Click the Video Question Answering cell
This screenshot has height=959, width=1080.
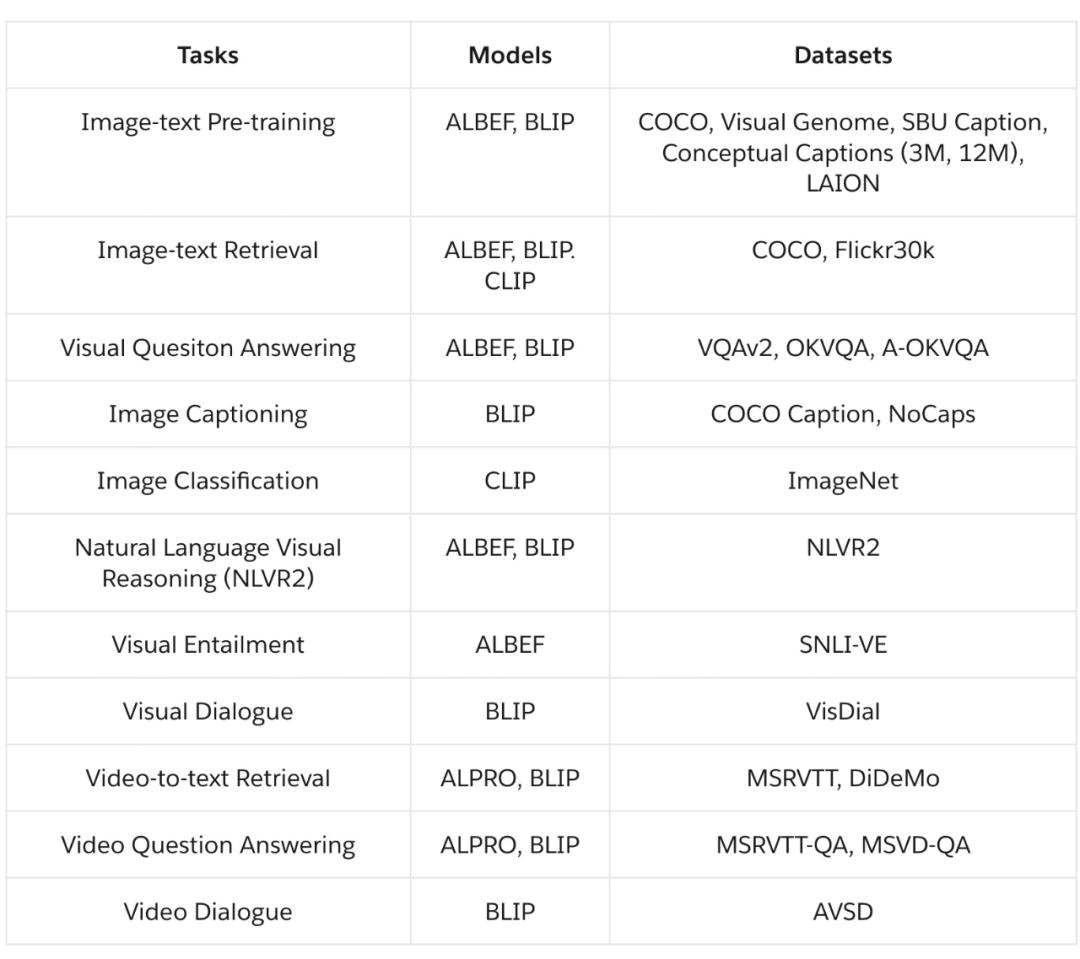pyautogui.click(x=208, y=845)
